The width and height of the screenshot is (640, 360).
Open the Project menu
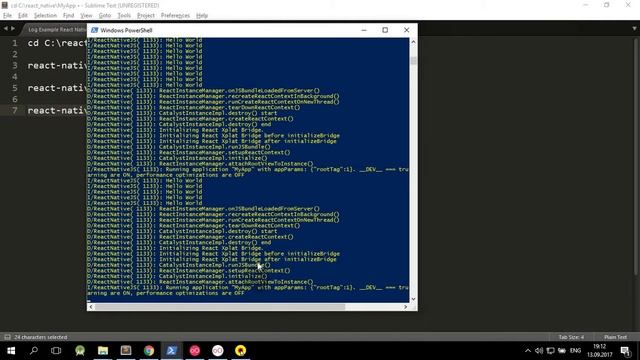[x=146, y=16]
